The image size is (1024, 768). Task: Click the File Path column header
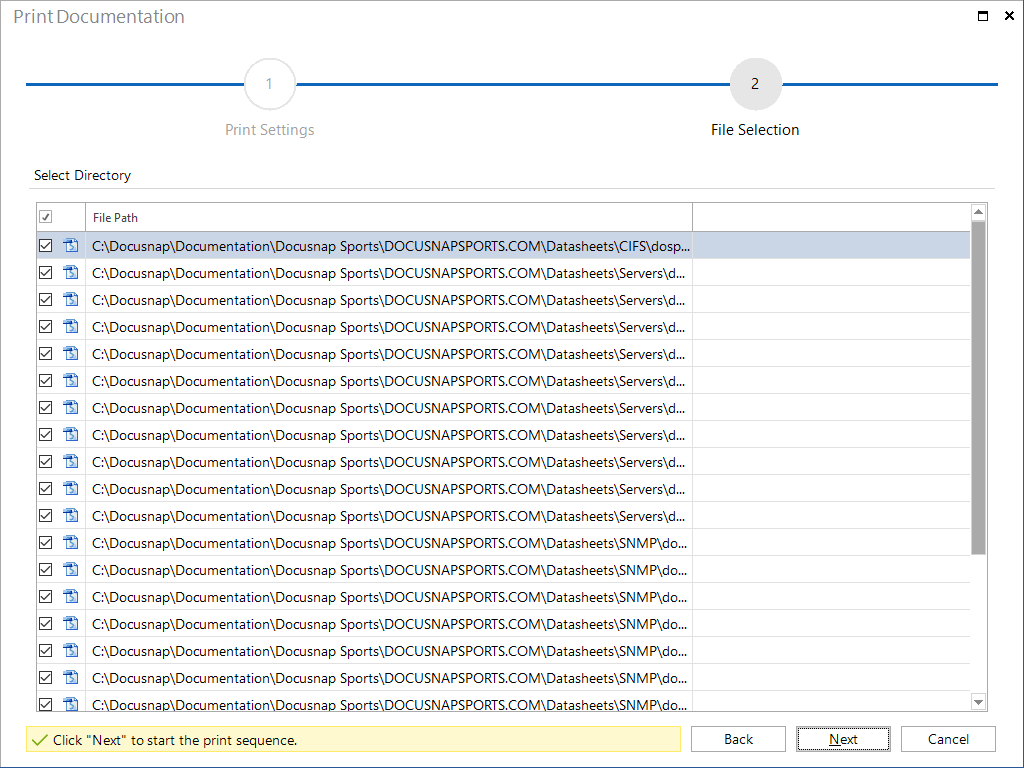[389, 217]
